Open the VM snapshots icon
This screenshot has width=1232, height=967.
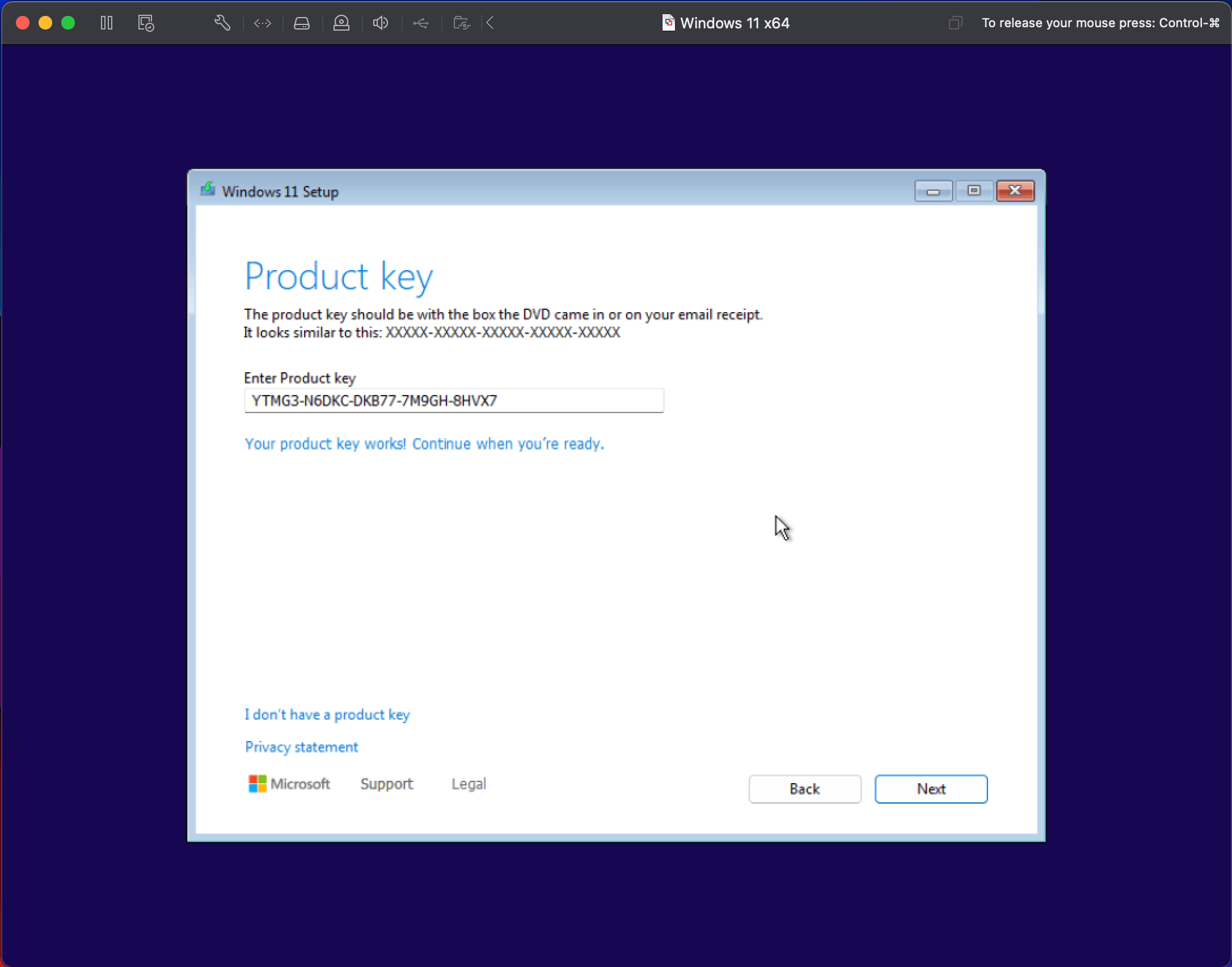click(146, 23)
